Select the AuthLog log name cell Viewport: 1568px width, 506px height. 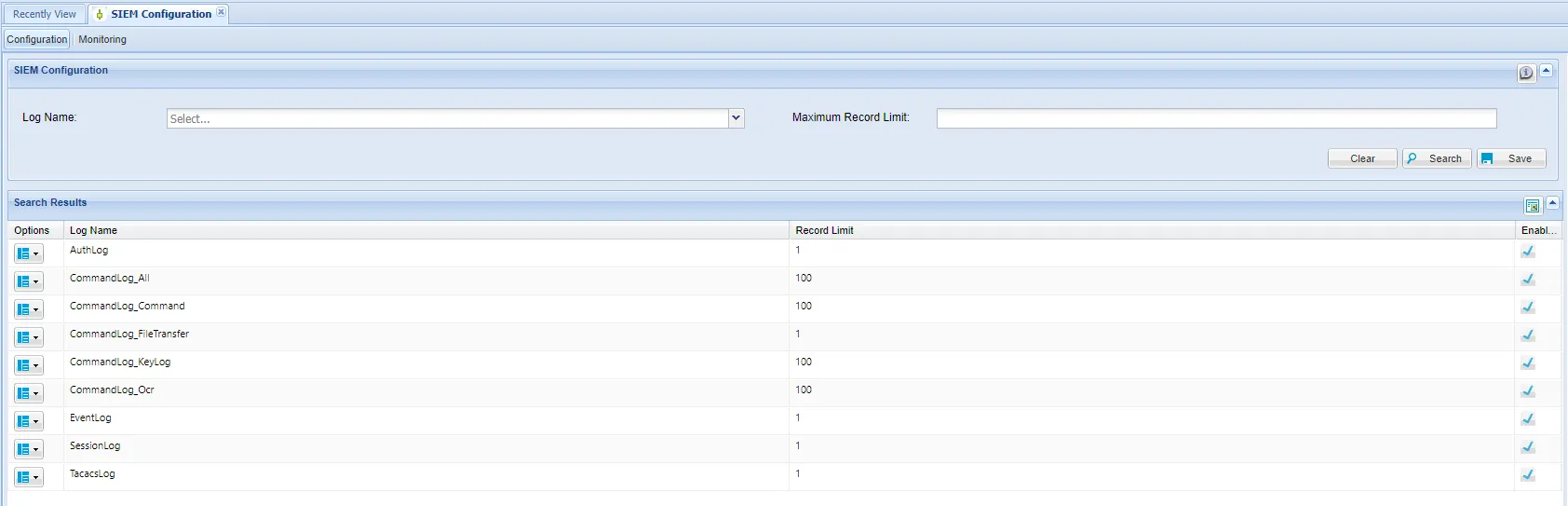pyautogui.click(x=426, y=253)
